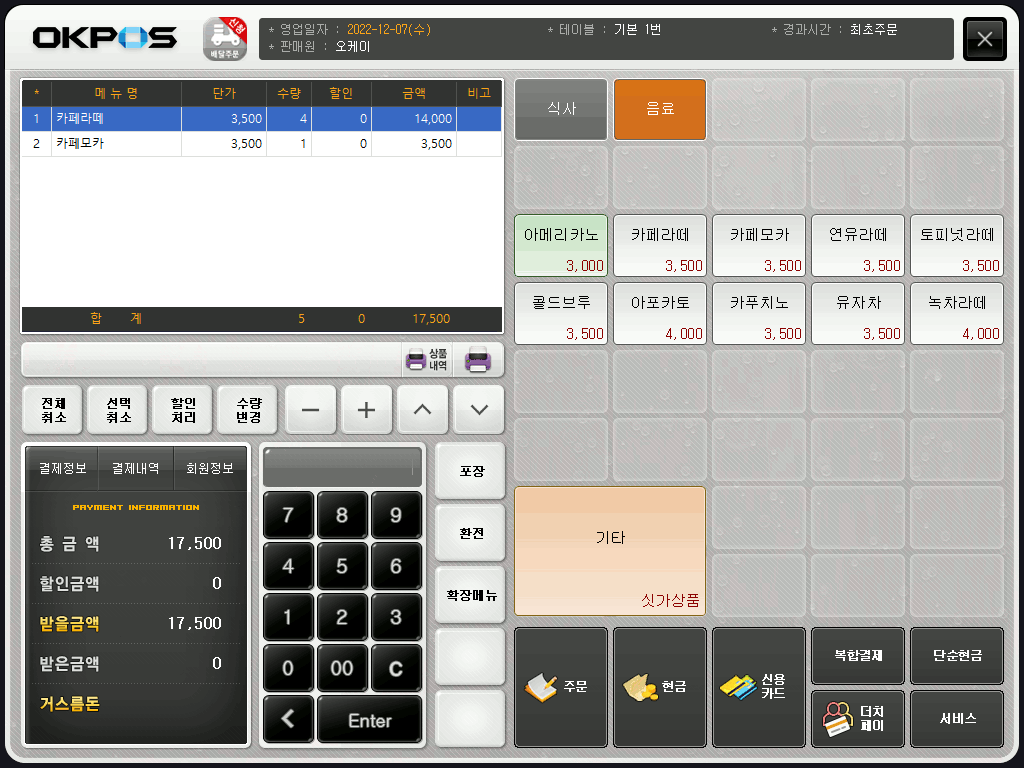Image resolution: width=1024 pixels, height=768 pixels.
Task: Pay with cash using 현금 button
Action: coord(659,687)
